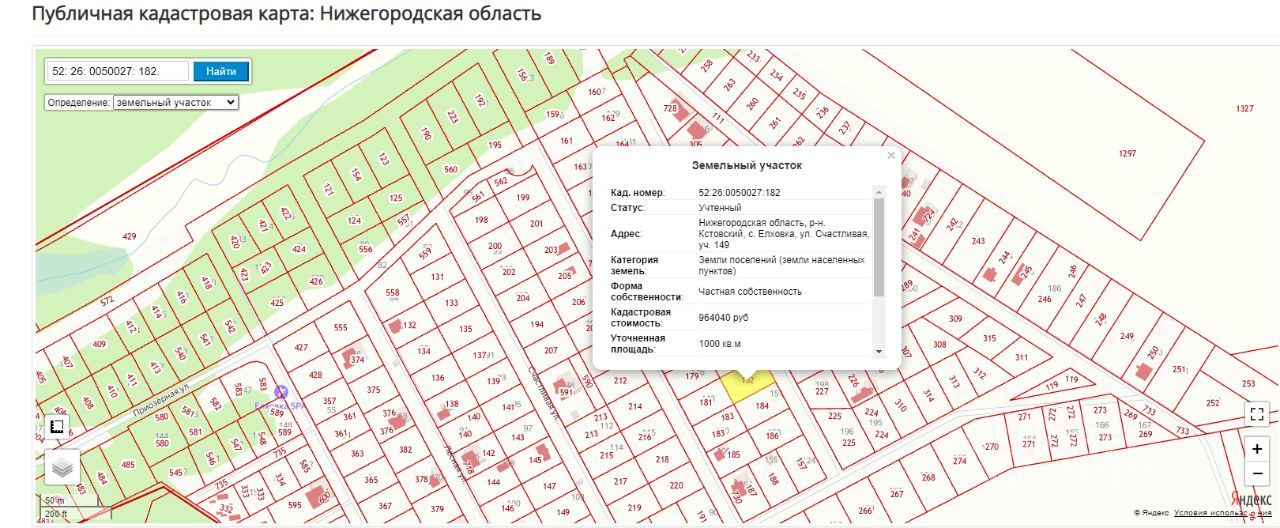Zoom in with the plus button
This screenshot has height=528, width=1280.
pyautogui.click(x=1257, y=449)
